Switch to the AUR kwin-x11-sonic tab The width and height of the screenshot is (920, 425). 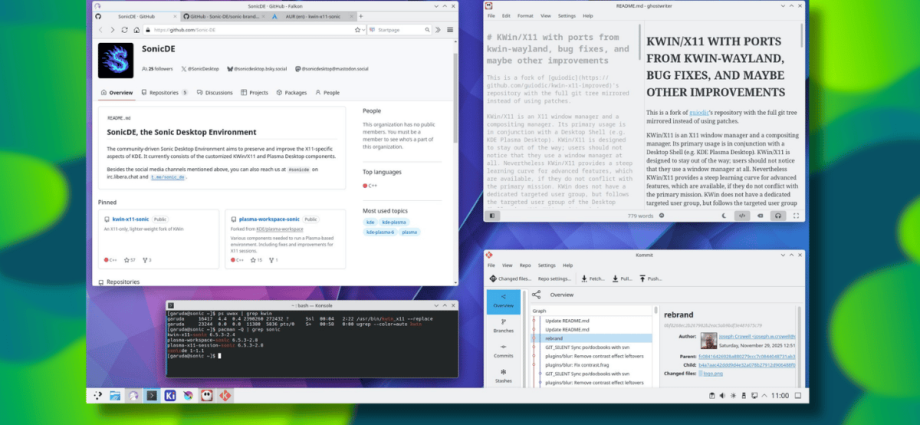pyautogui.click(x=311, y=16)
